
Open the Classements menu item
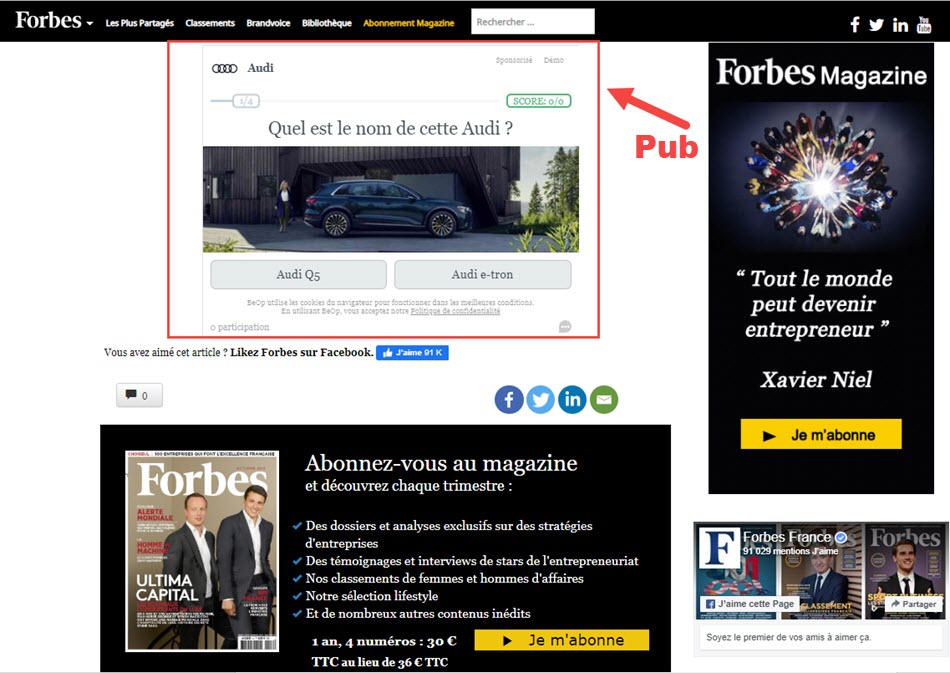[x=210, y=23]
